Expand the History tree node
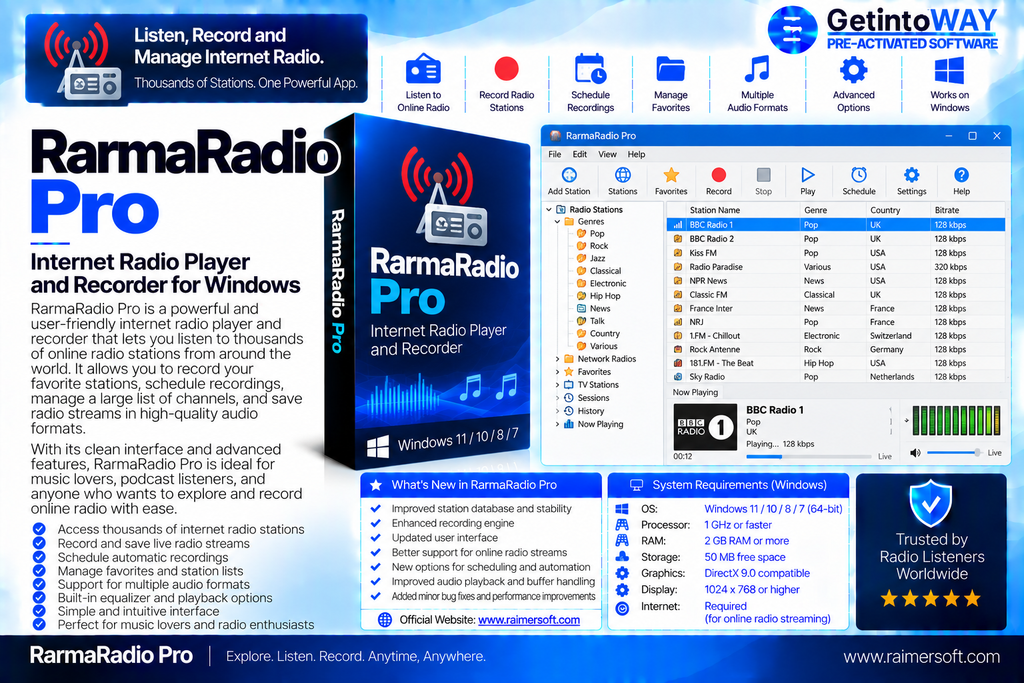Viewport: 1024px width, 683px height. [x=558, y=411]
